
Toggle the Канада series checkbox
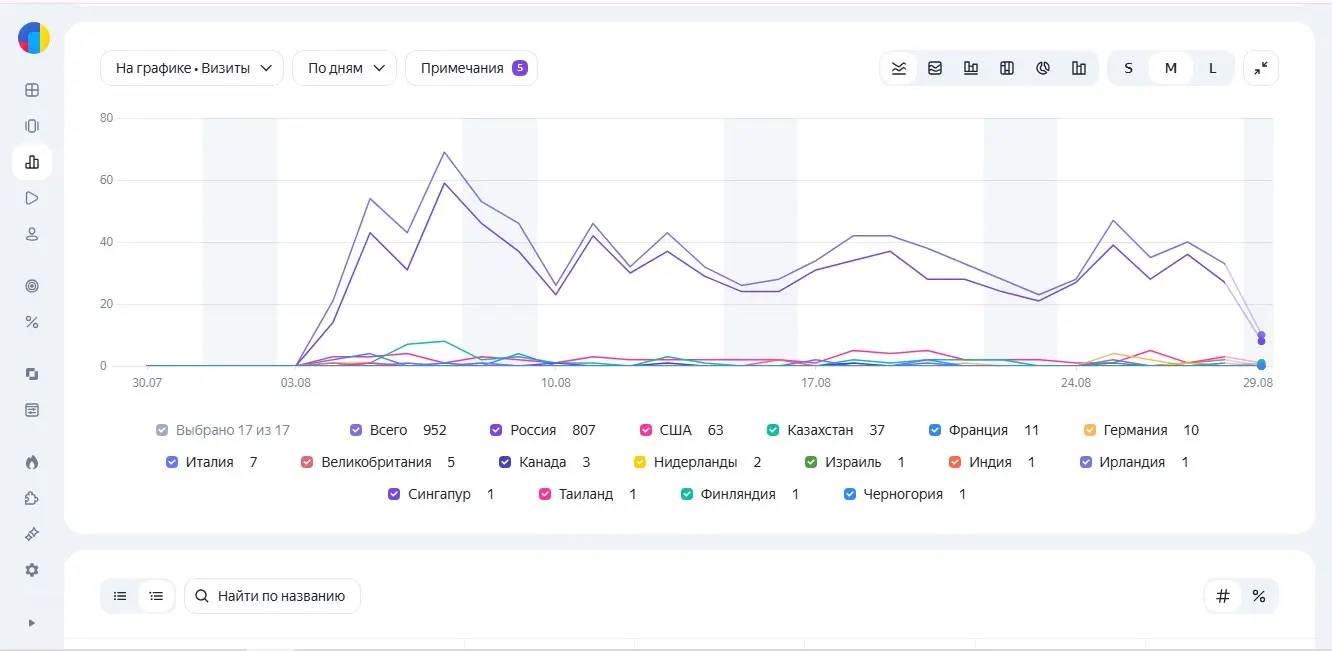pos(505,462)
